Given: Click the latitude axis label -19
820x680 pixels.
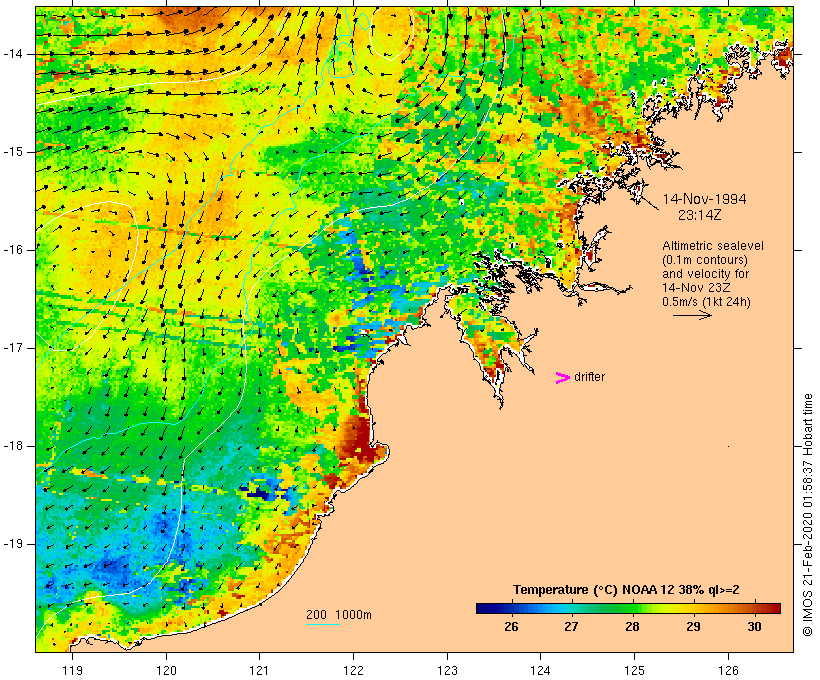Looking at the screenshot, I should coord(12,544).
